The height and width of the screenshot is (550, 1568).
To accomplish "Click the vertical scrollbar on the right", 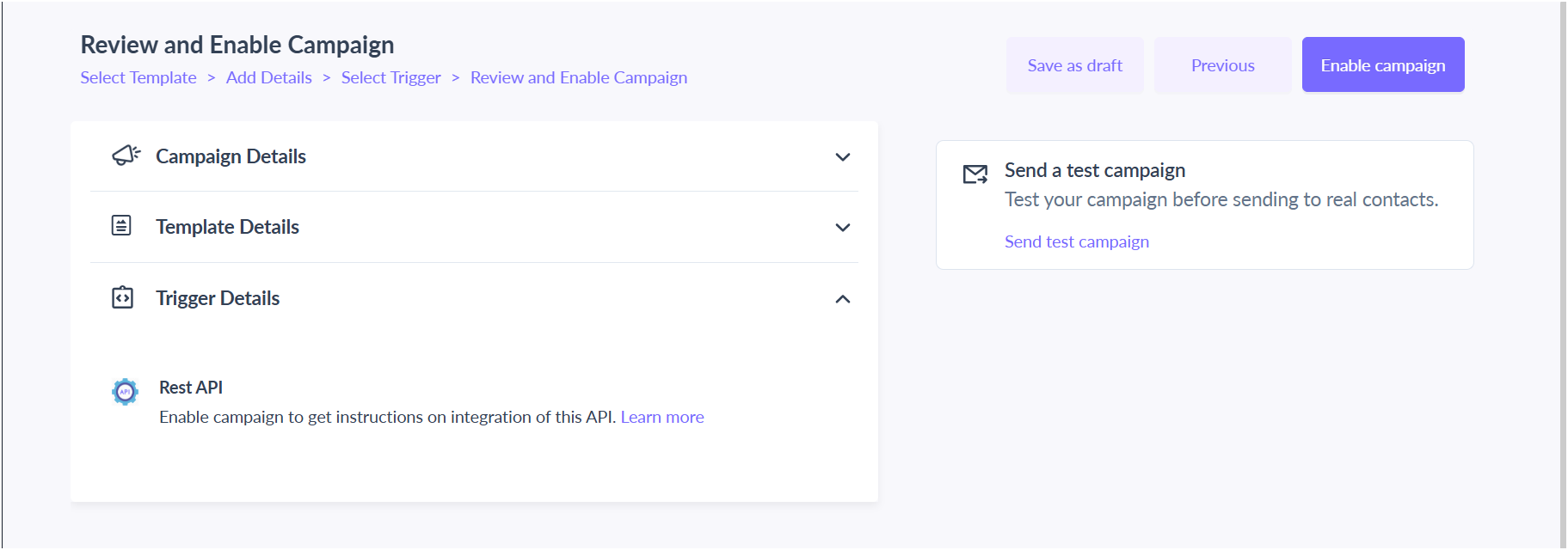I will pyautogui.click(x=1563, y=275).
